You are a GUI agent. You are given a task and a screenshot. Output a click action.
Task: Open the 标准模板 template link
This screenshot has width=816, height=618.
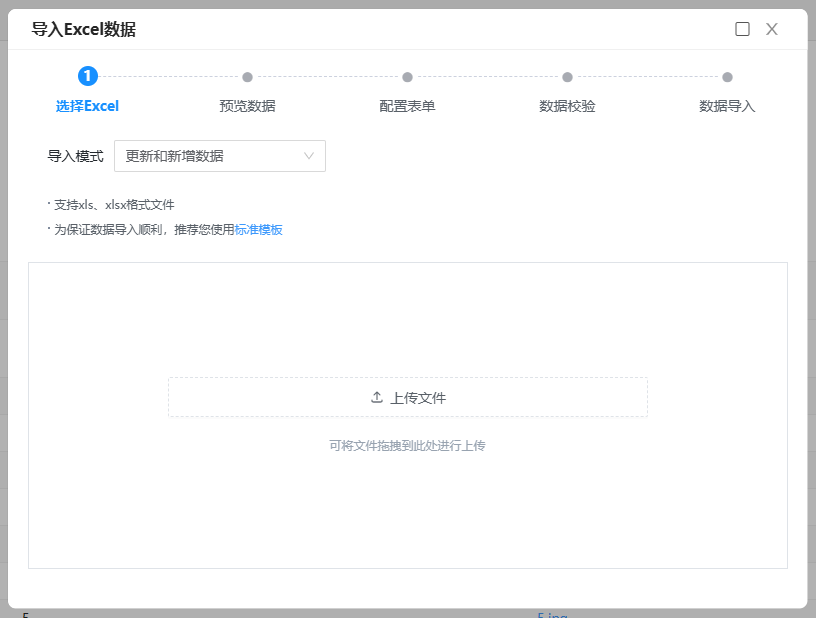[259, 230]
